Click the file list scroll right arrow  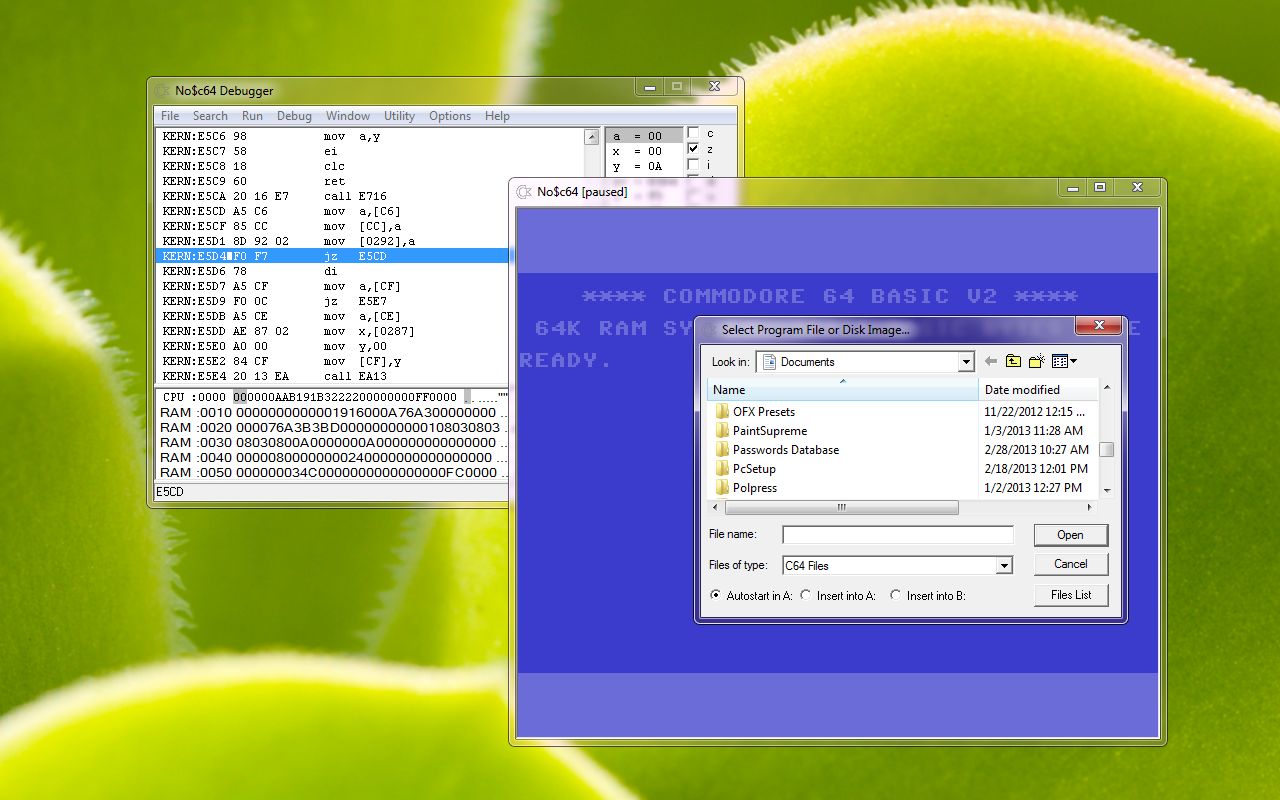coord(1090,507)
